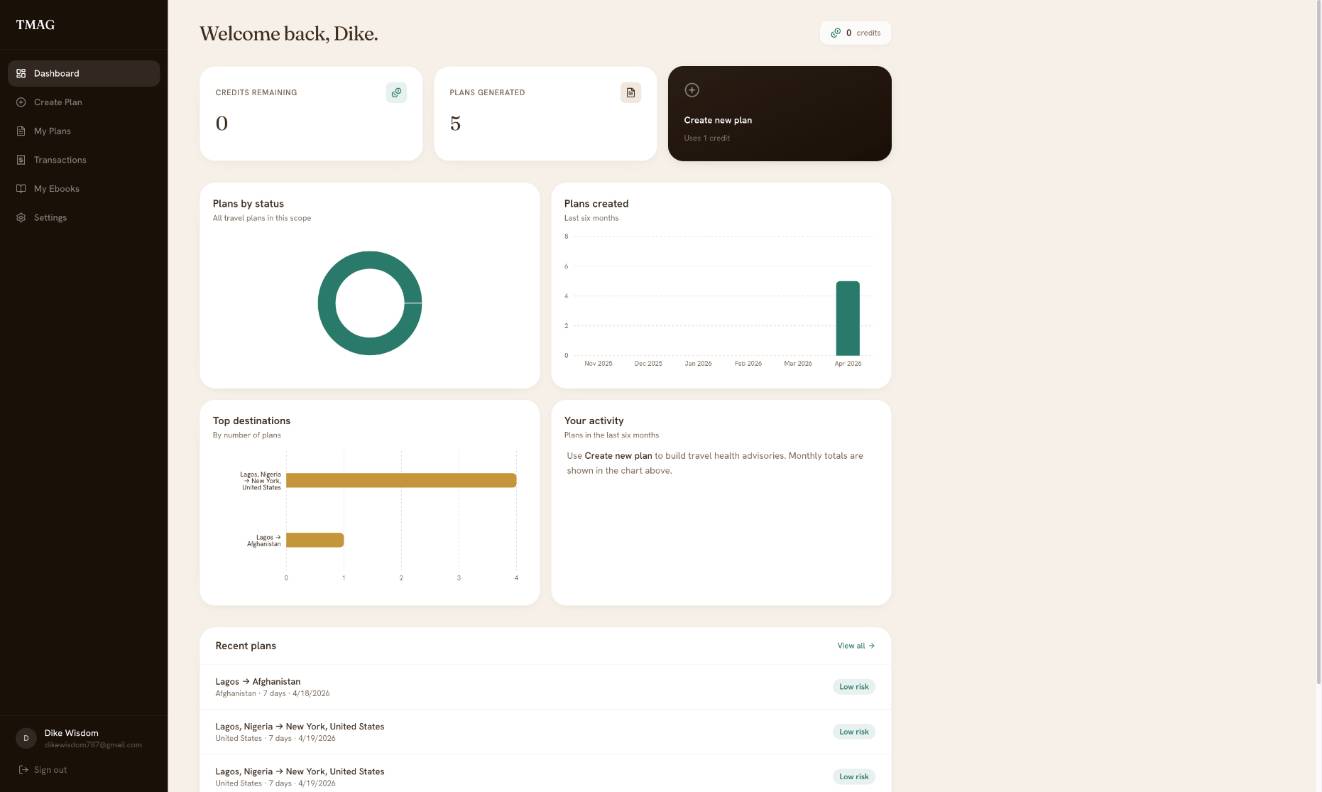The width and height of the screenshot is (1322, 792).
Task: Open the Lagos → Afghanistan recent plan
Action: 545,687
